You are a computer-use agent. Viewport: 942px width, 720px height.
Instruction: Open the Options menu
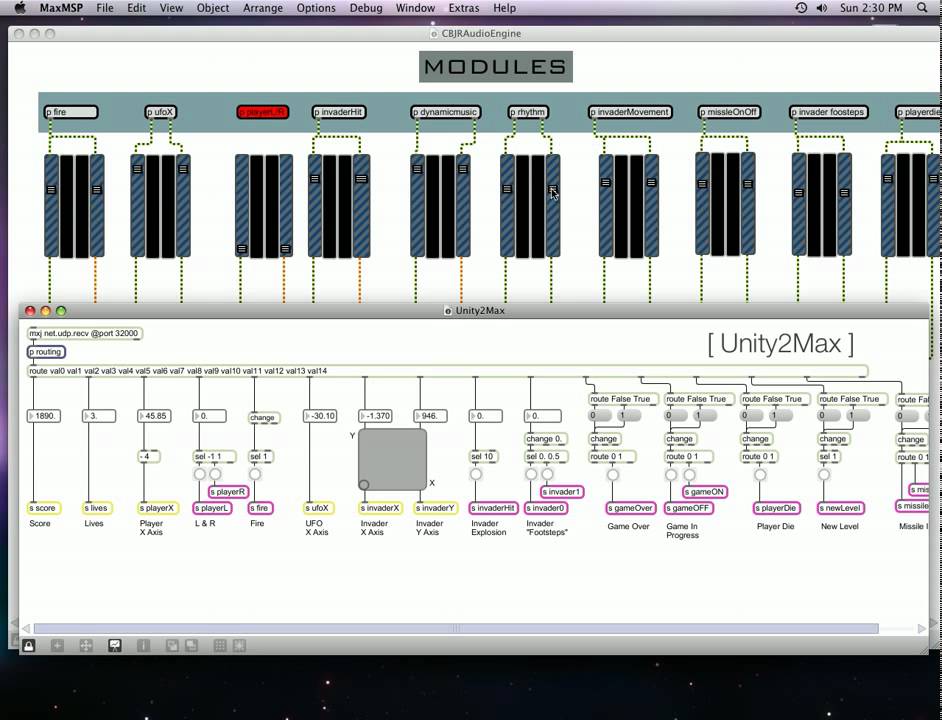[316, 8]
